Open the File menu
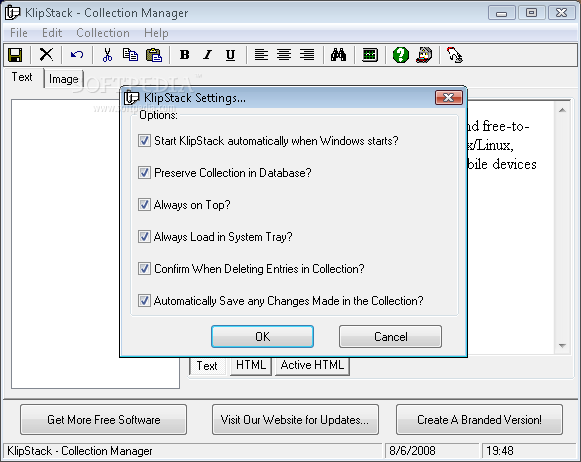The height and width of the screenshot is (462, 581). tap(19, 33)
